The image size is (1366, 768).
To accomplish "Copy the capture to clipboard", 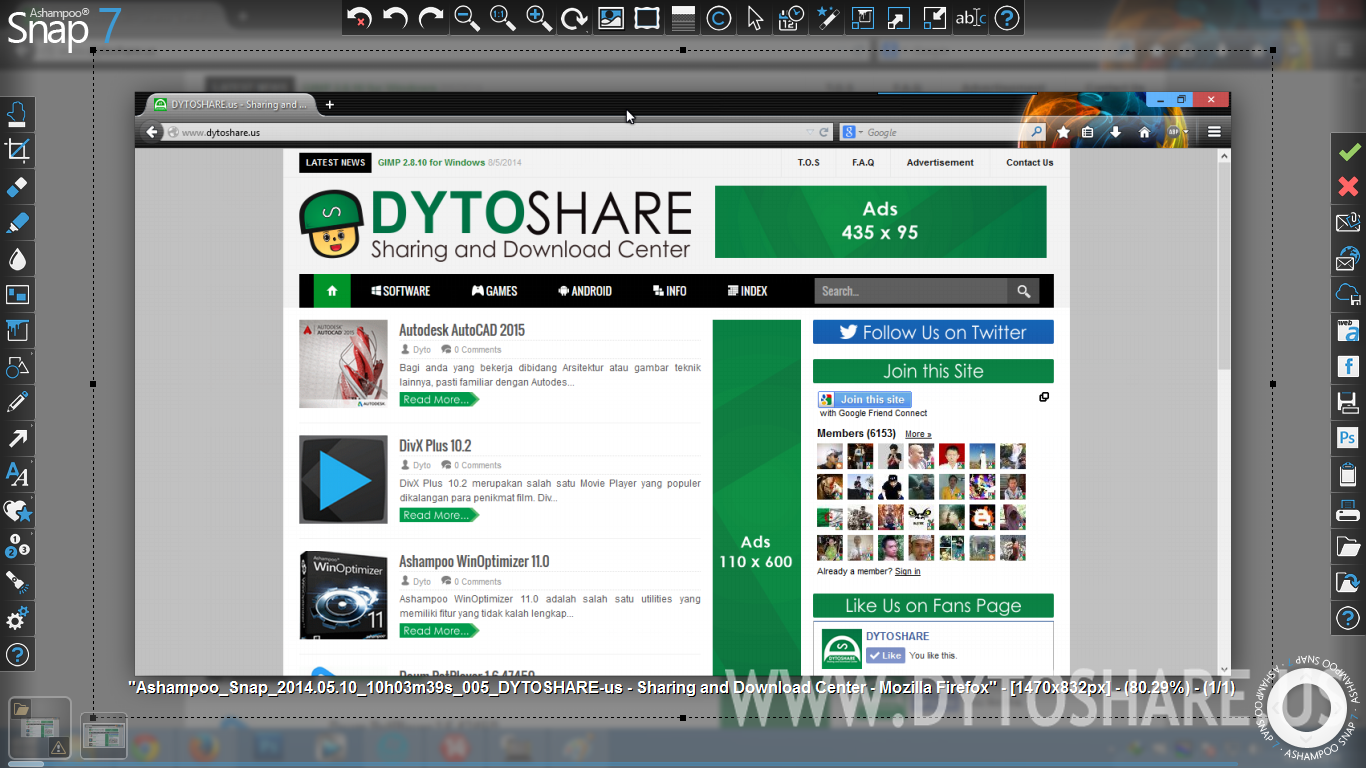I will tap(1349, 475).
